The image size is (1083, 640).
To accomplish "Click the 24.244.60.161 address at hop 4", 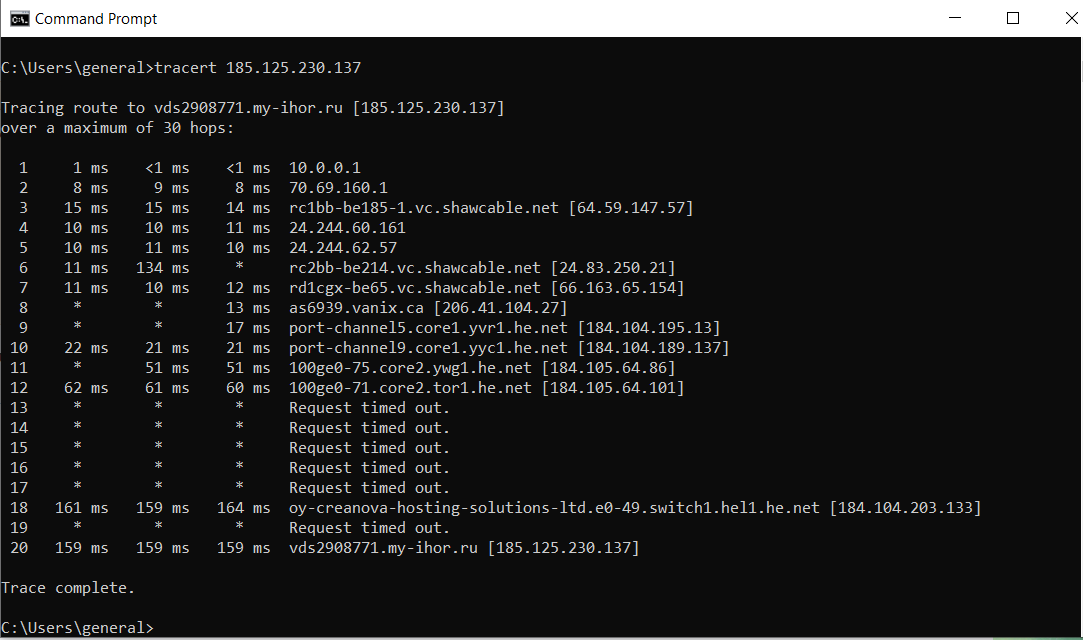I will tap(347, 228).
